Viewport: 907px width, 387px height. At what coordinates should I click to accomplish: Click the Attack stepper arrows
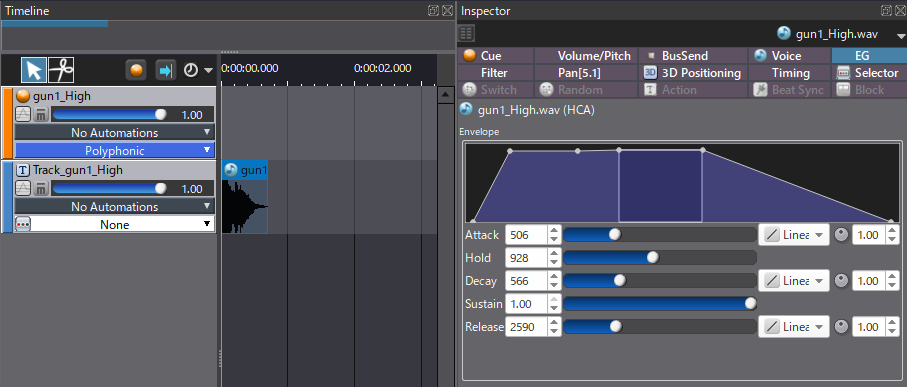[x=554, y=235]
